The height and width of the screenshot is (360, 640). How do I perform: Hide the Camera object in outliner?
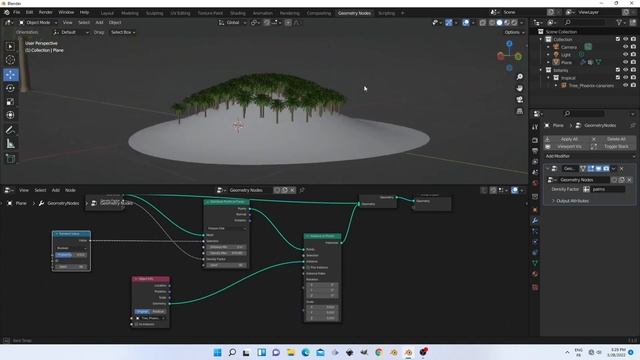[x=625, y=47]
